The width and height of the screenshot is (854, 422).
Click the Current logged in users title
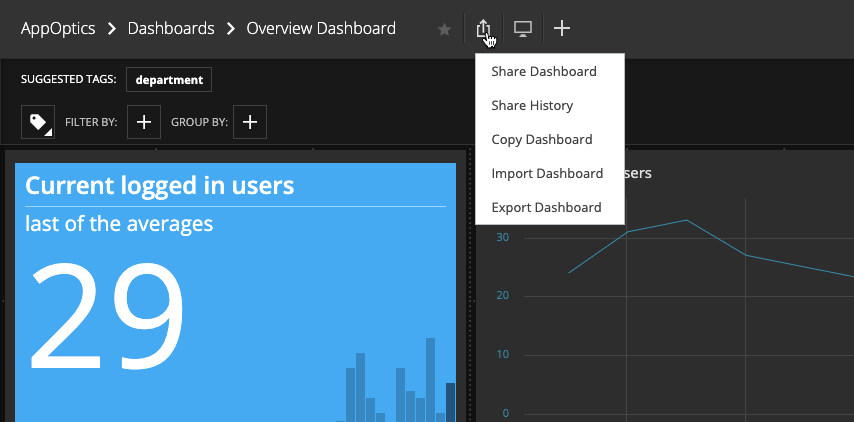click(160, 186)
